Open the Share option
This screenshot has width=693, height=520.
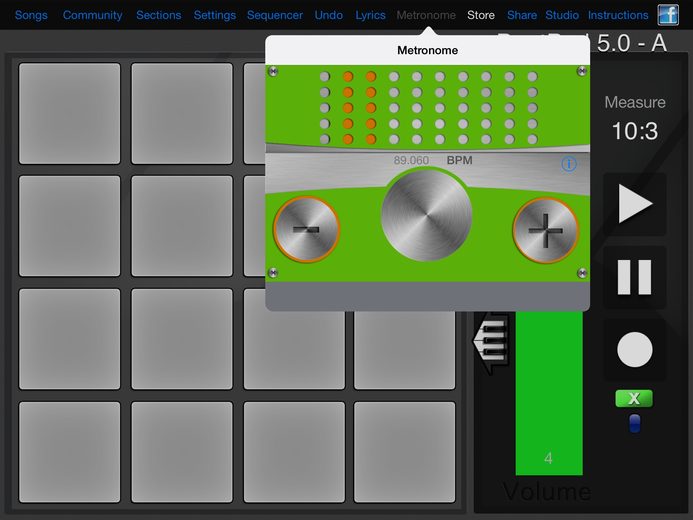pos(522,15)
